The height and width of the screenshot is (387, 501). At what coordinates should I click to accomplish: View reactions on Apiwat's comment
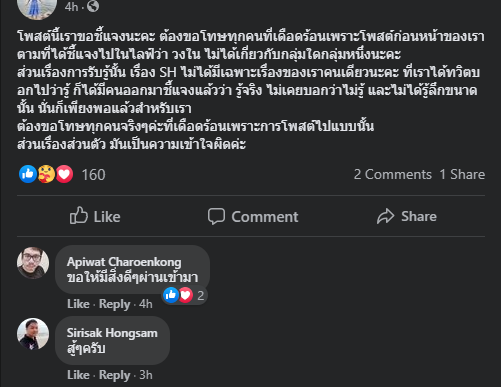point(184,295)
